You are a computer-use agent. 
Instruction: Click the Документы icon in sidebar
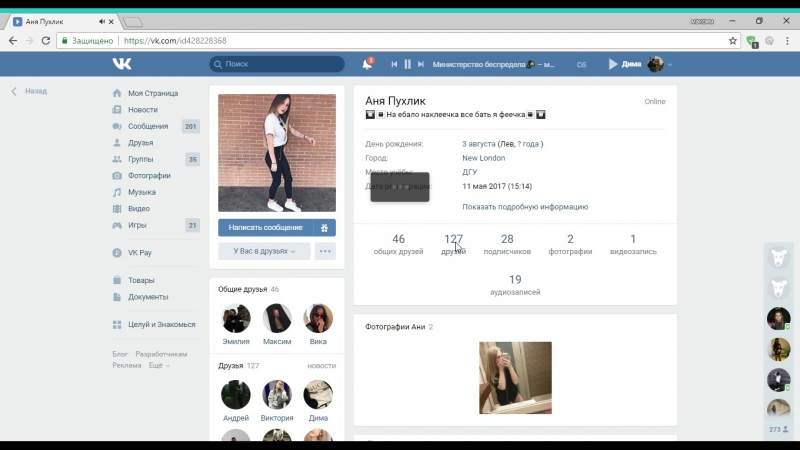click(x=117, y=297)
